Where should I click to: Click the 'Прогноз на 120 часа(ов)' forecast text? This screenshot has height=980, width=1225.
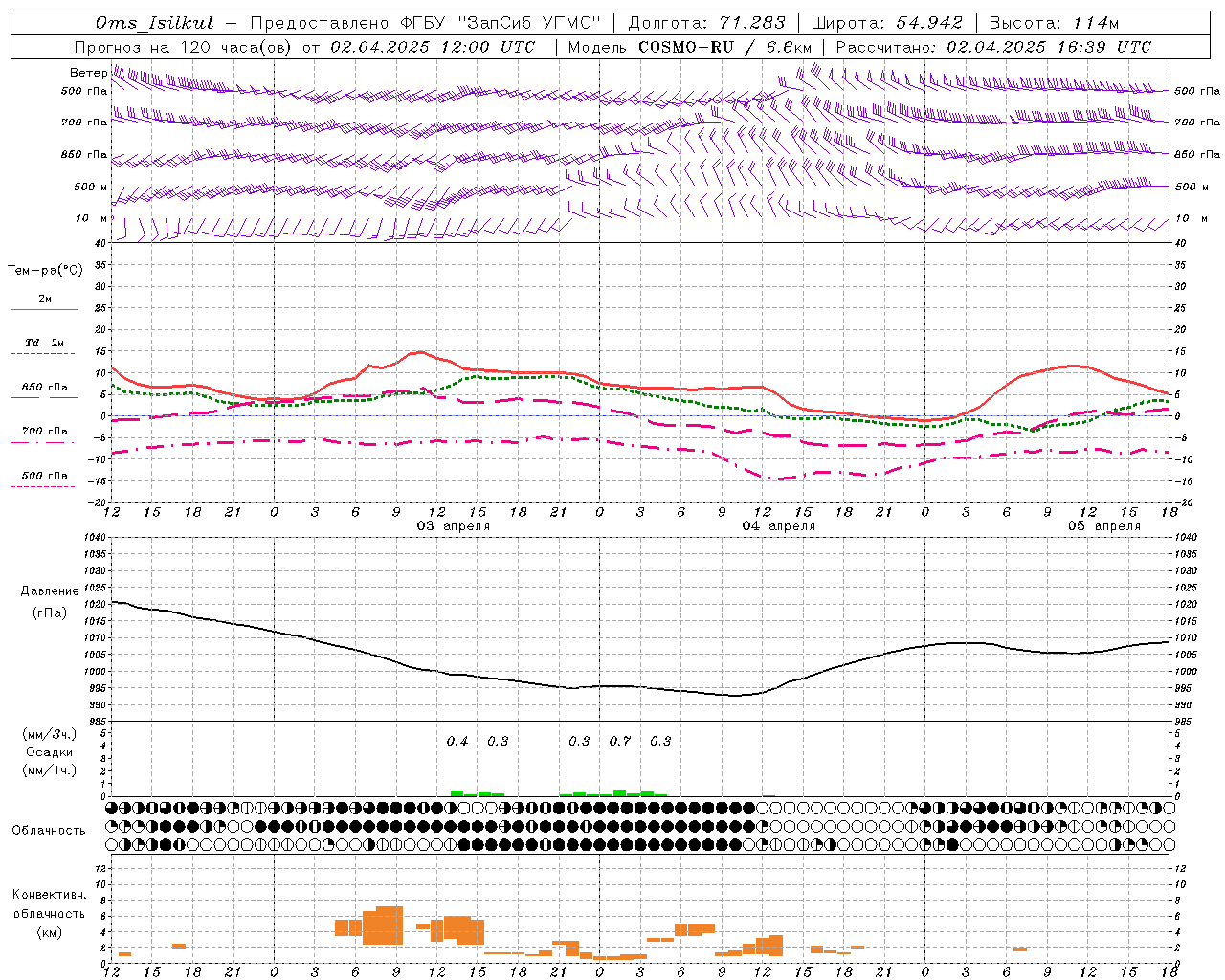coord(183,47)
